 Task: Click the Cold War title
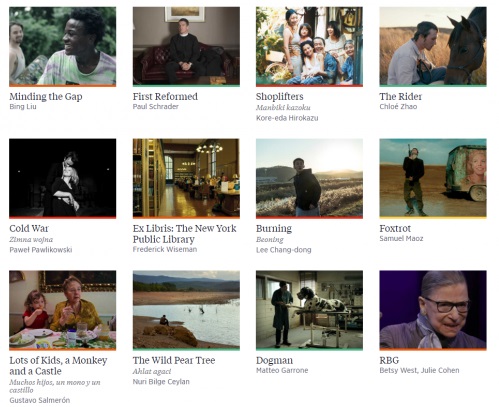(29, 228)
